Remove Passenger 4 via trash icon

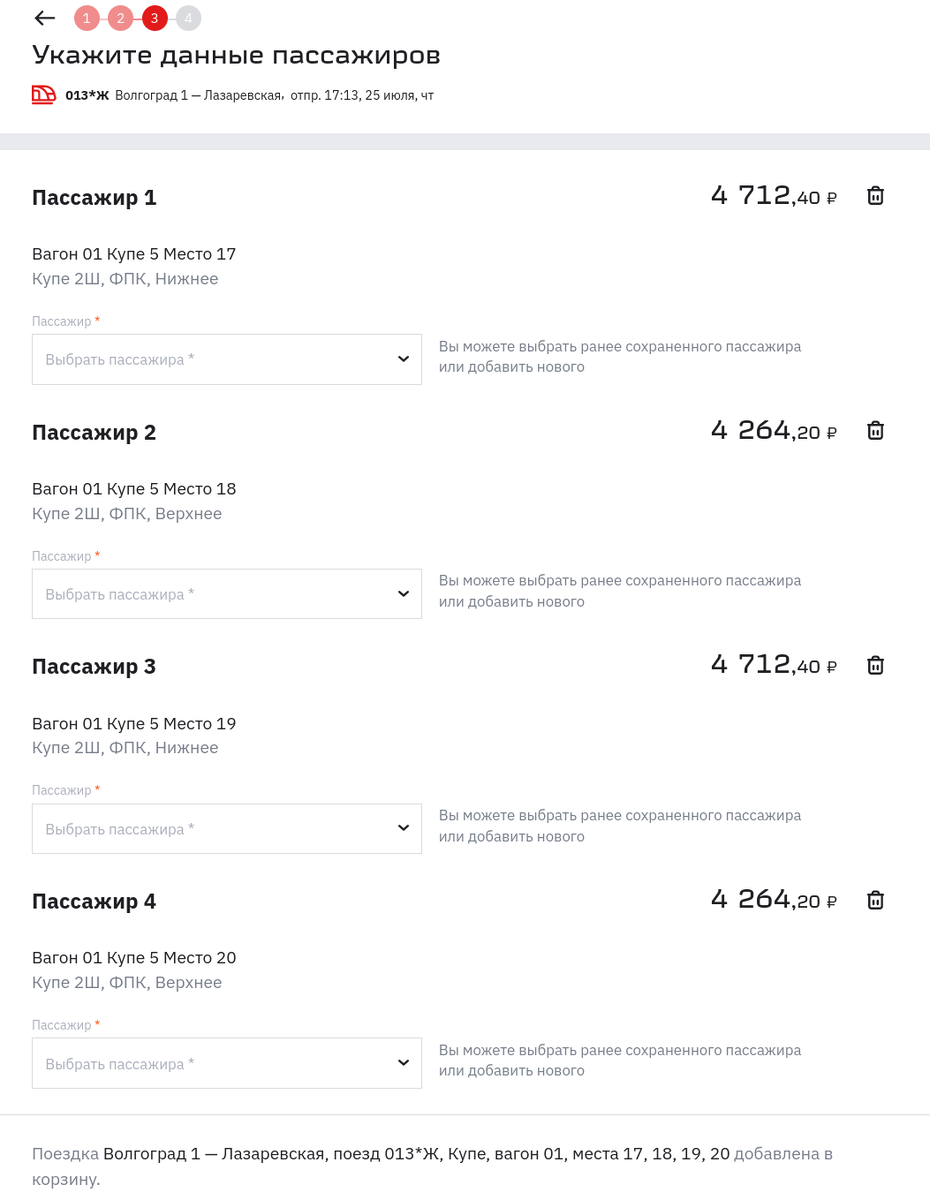(875, 900)
